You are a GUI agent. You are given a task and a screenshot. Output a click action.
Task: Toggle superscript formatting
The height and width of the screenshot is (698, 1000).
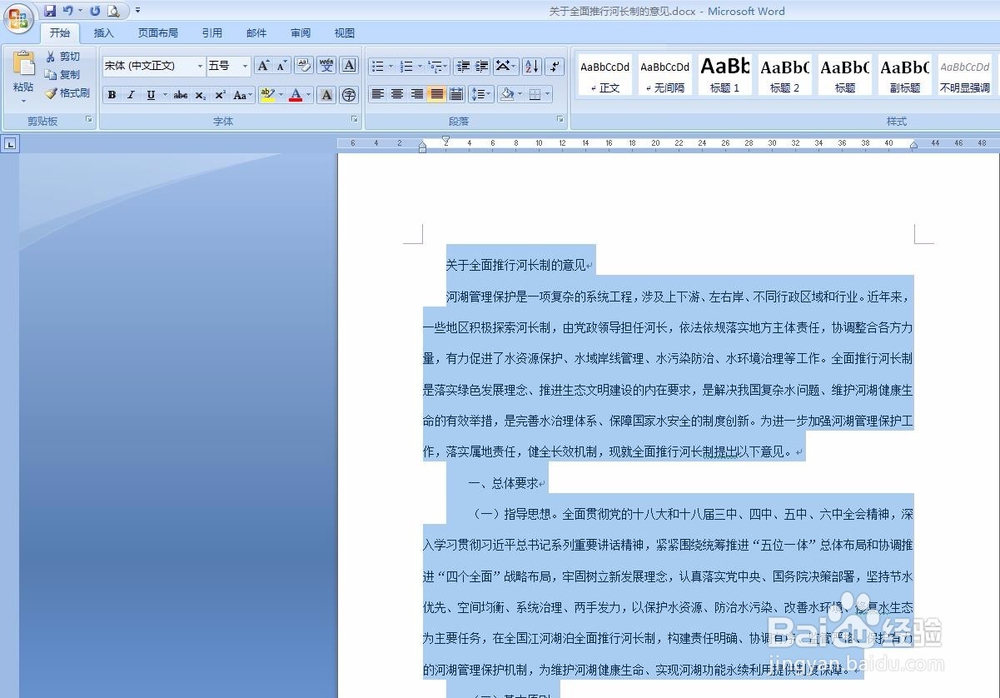pos(219,95)
